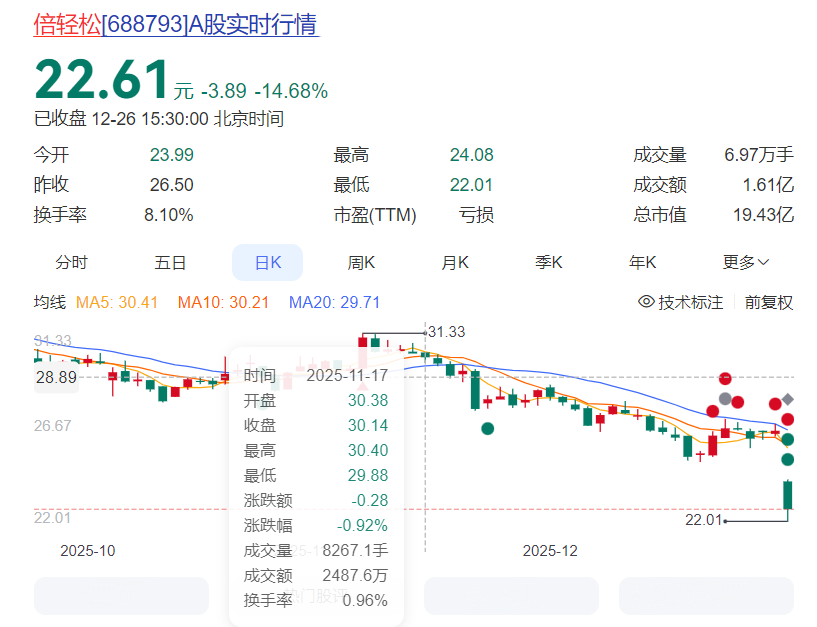Screen dimensions: 817x627
Task: Click the 2025-10 date axis label
Action: pos(88,551)
